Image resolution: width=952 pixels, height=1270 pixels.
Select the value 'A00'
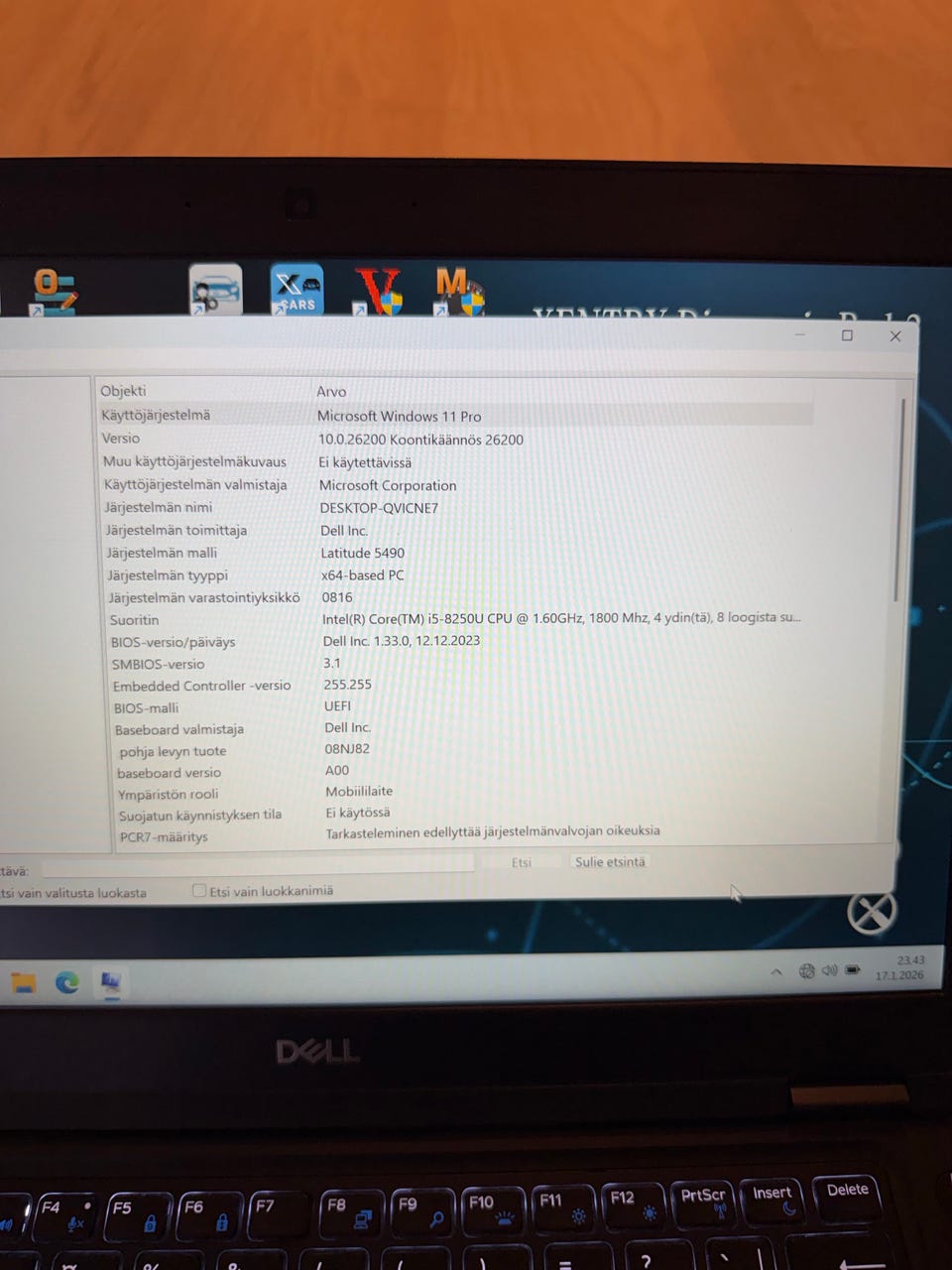tap(337, 770)
